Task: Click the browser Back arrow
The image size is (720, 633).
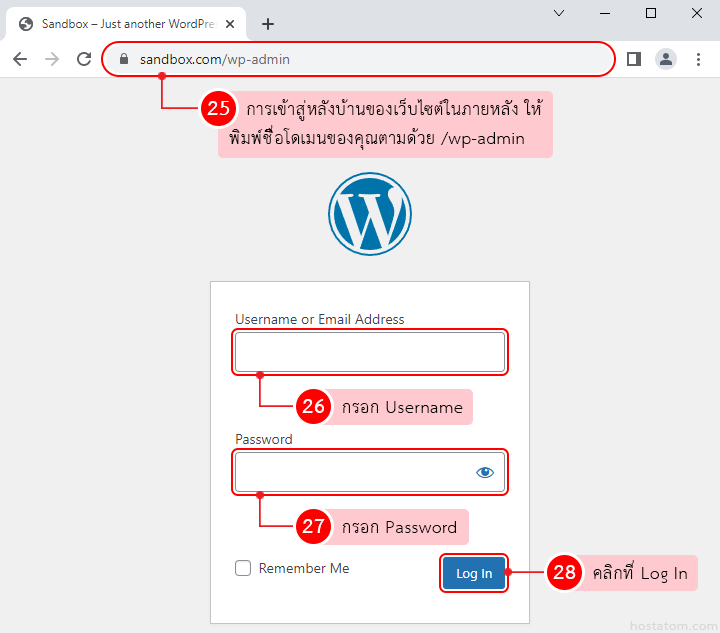Action: tap(20, 59)
